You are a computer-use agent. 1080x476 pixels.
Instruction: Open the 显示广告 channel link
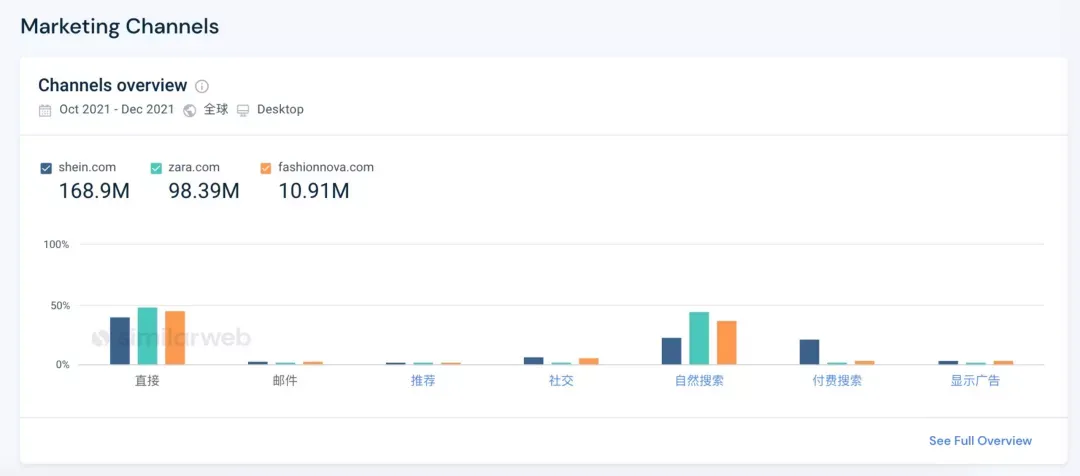click(975, 381)
